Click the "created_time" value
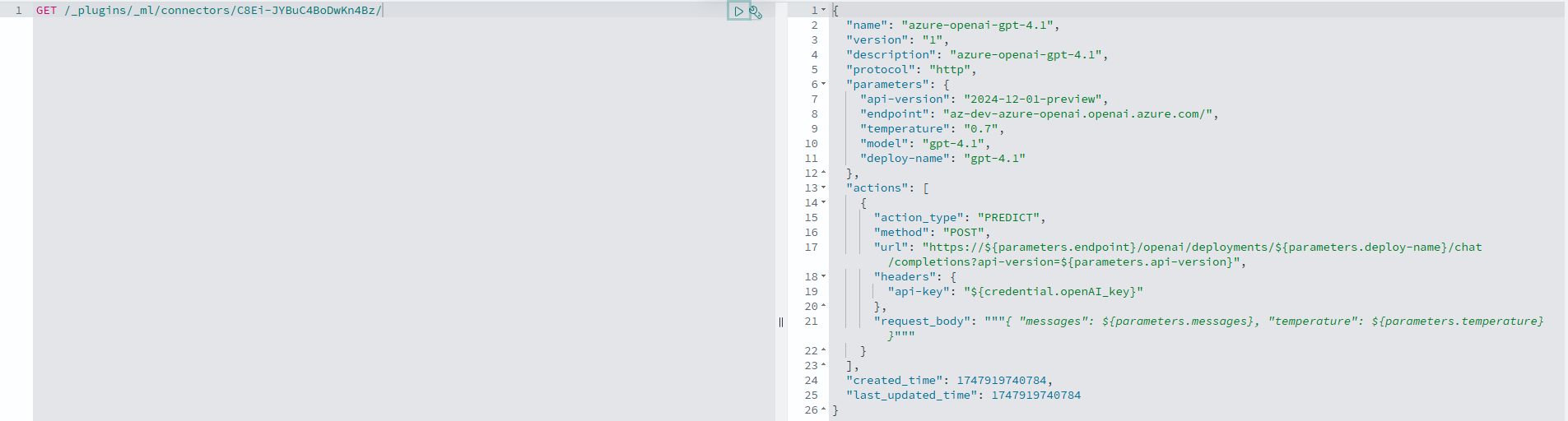 click(x=1001, y=380)
